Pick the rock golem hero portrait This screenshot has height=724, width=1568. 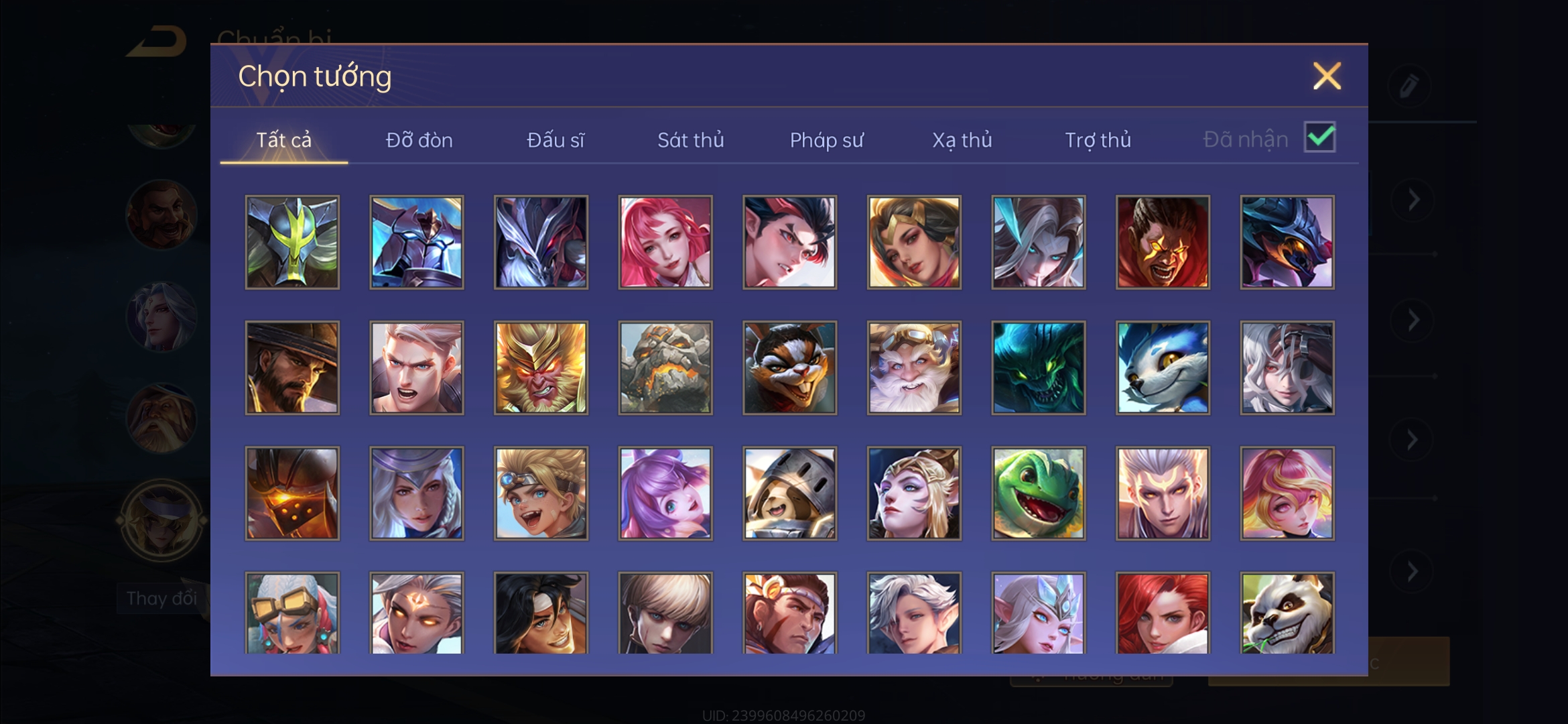point(665,367)
